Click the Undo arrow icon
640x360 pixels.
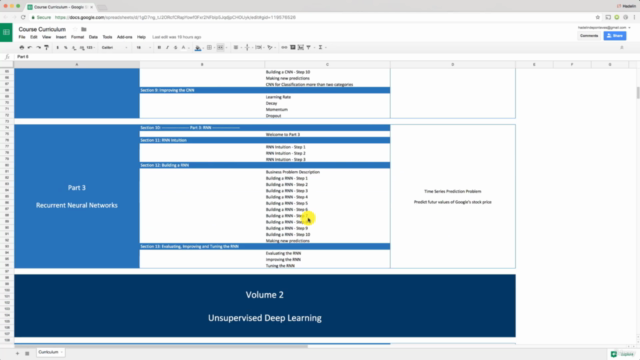[x=30, y=47]
